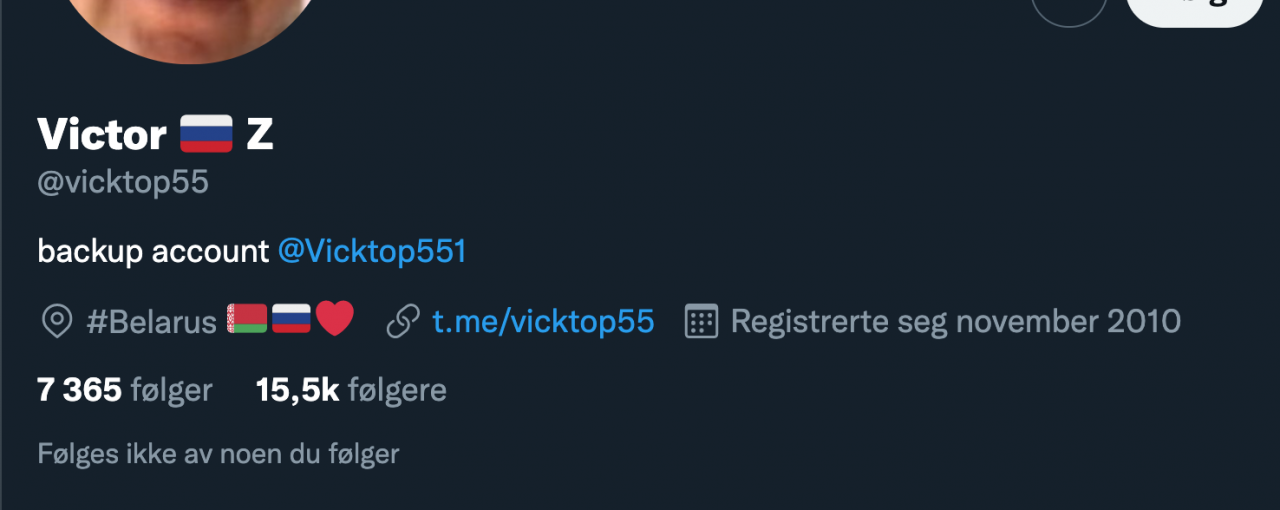
Task: Click the calendar icon beside join date
Action: tap(701, 322)
